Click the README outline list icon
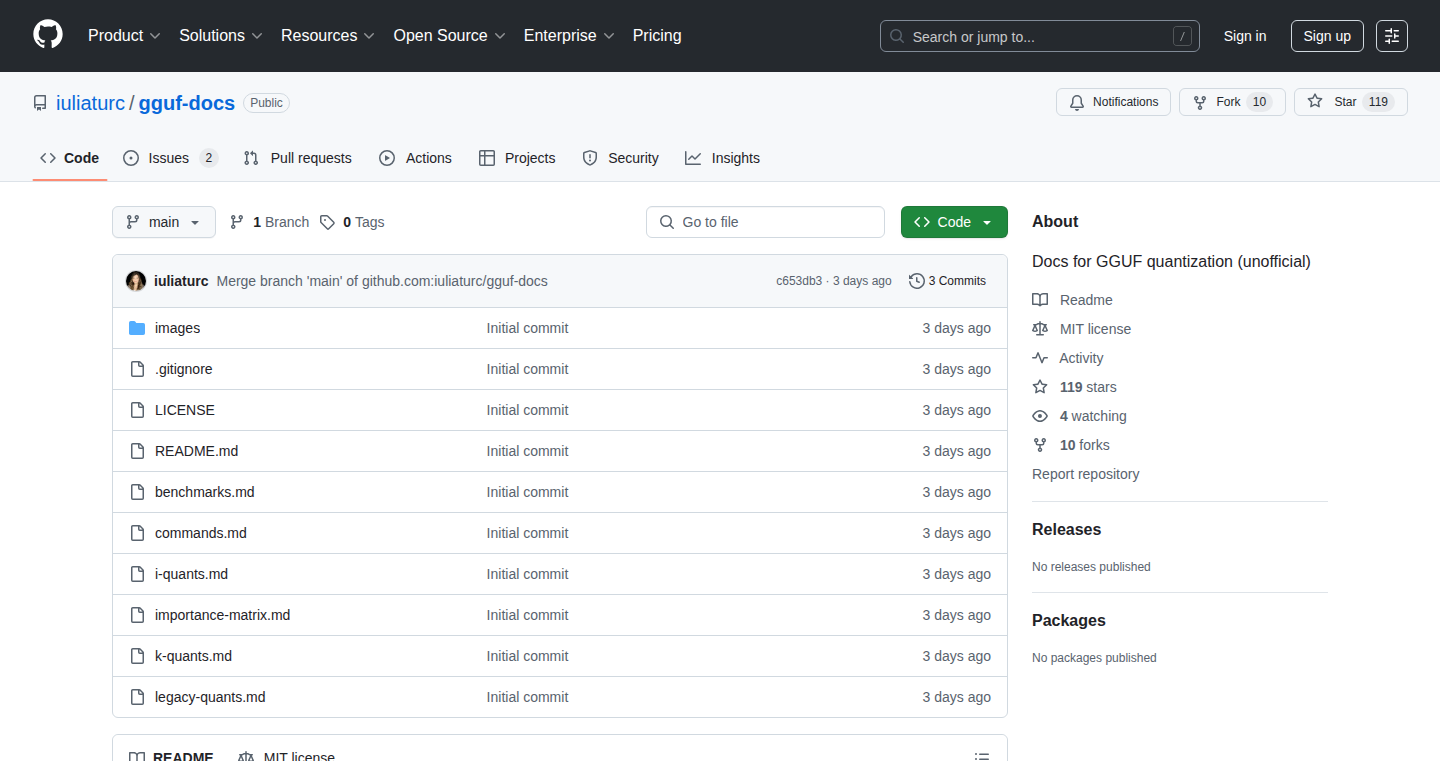1440x761 pixels. (x=982, y=757)
